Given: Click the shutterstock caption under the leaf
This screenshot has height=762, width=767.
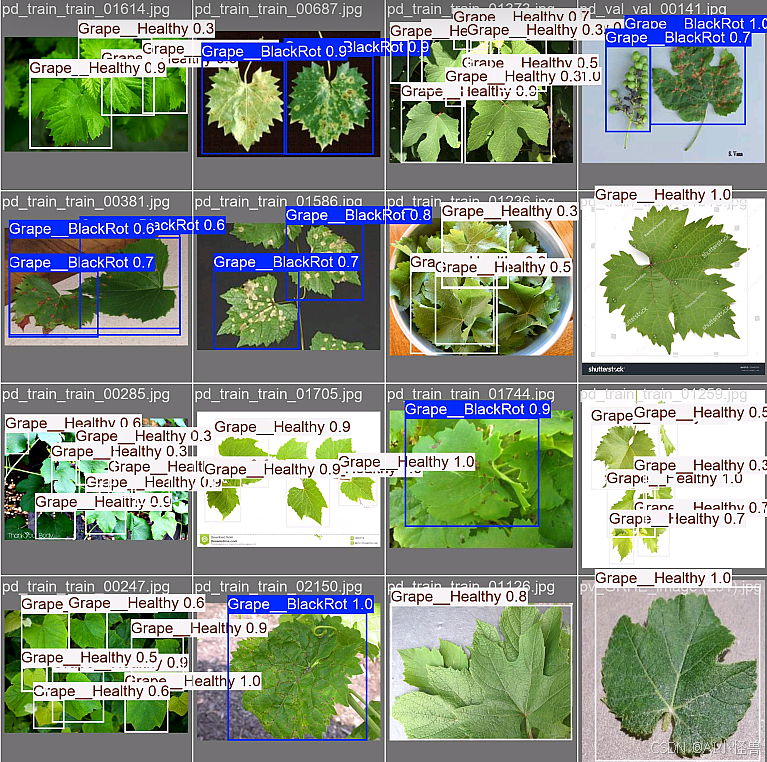Looking at the screenshot, I should click(606, 369).
